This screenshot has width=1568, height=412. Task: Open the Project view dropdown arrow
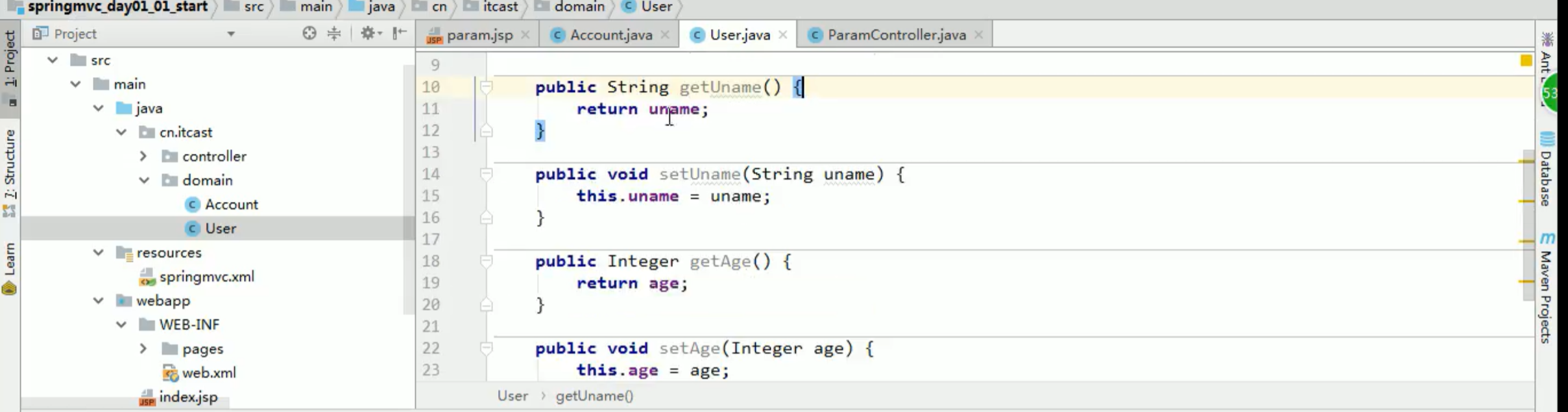tap(230, 34)
